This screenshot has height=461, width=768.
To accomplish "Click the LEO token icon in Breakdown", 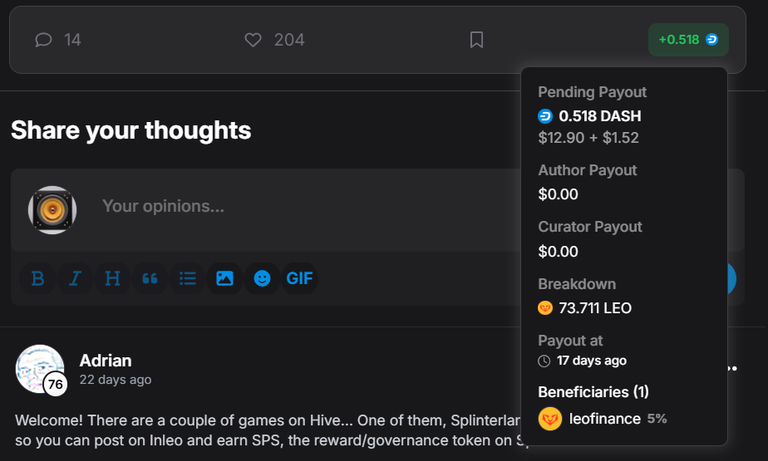I will click(x=545, y=308).
